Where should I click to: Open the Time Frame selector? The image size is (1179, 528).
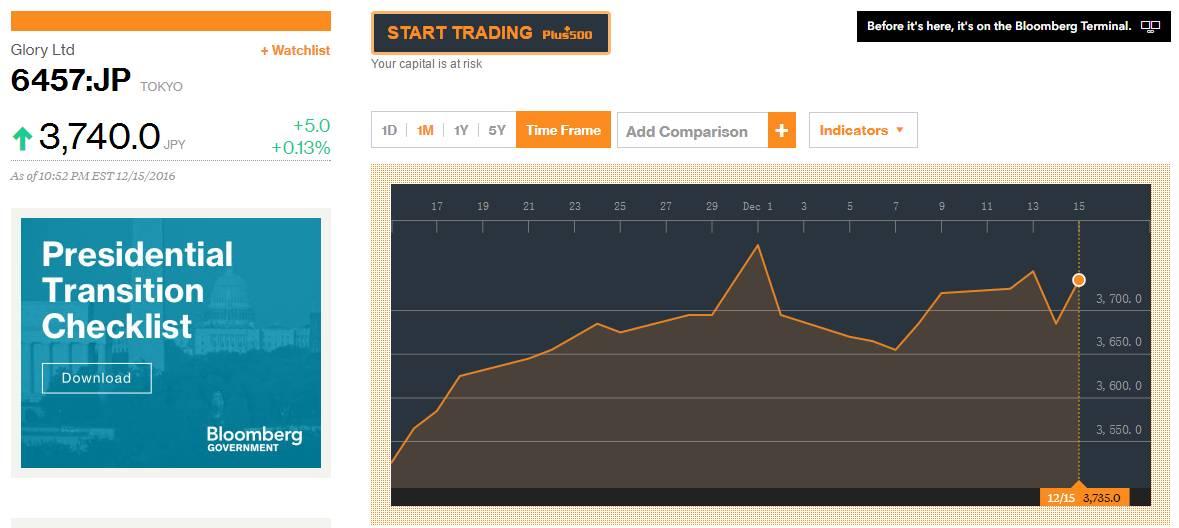563,130
